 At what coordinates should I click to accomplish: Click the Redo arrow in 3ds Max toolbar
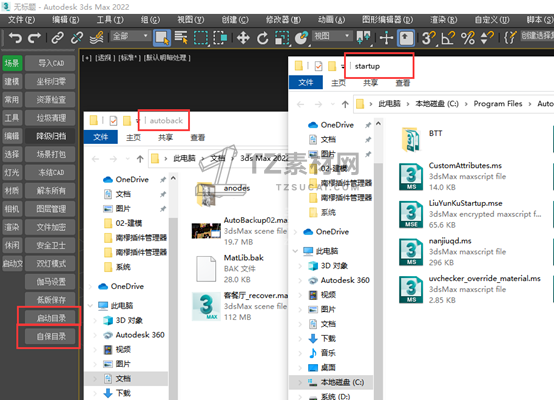click(34, 37)
